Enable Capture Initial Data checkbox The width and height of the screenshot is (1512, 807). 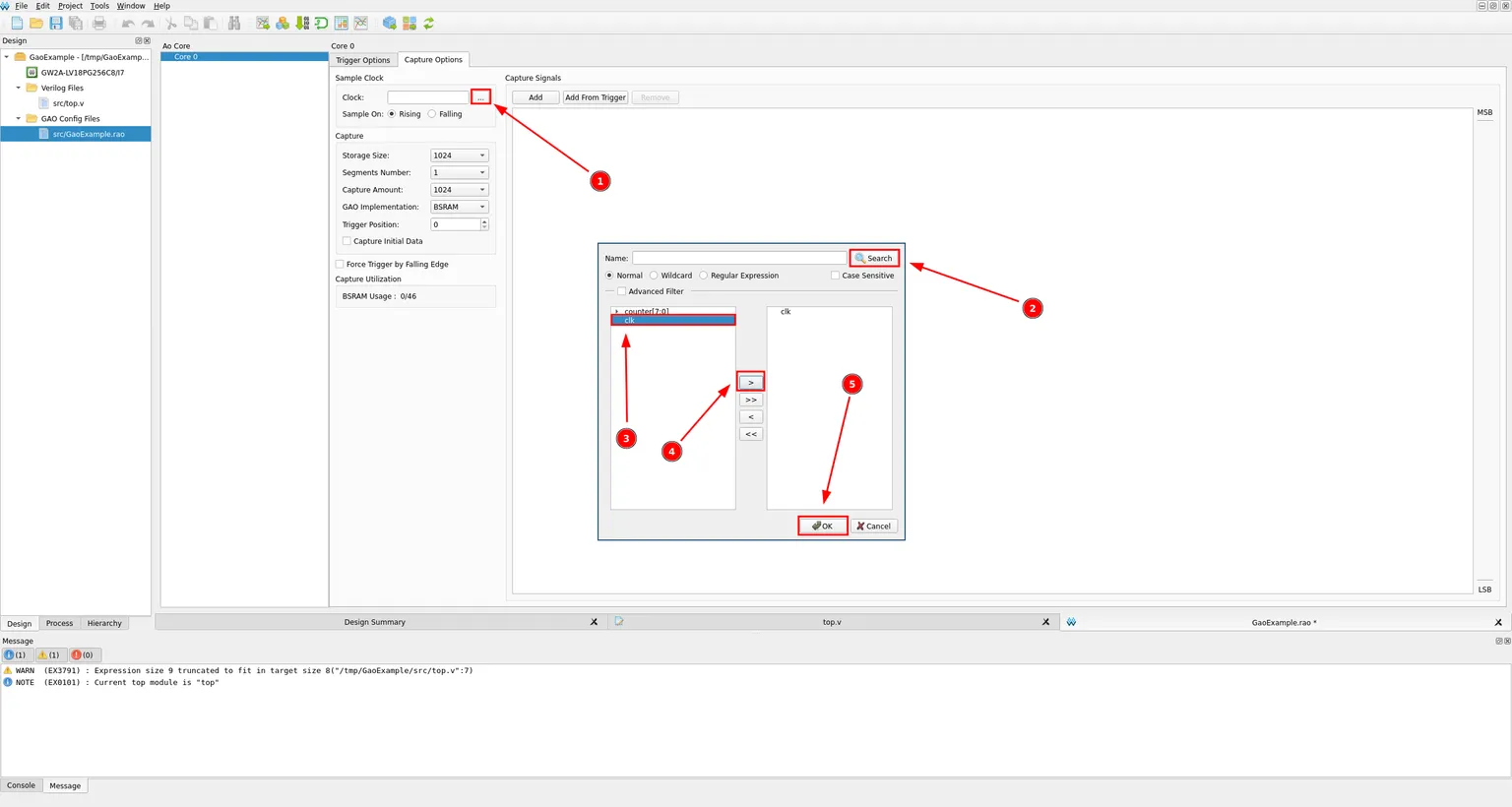point(346,241)
